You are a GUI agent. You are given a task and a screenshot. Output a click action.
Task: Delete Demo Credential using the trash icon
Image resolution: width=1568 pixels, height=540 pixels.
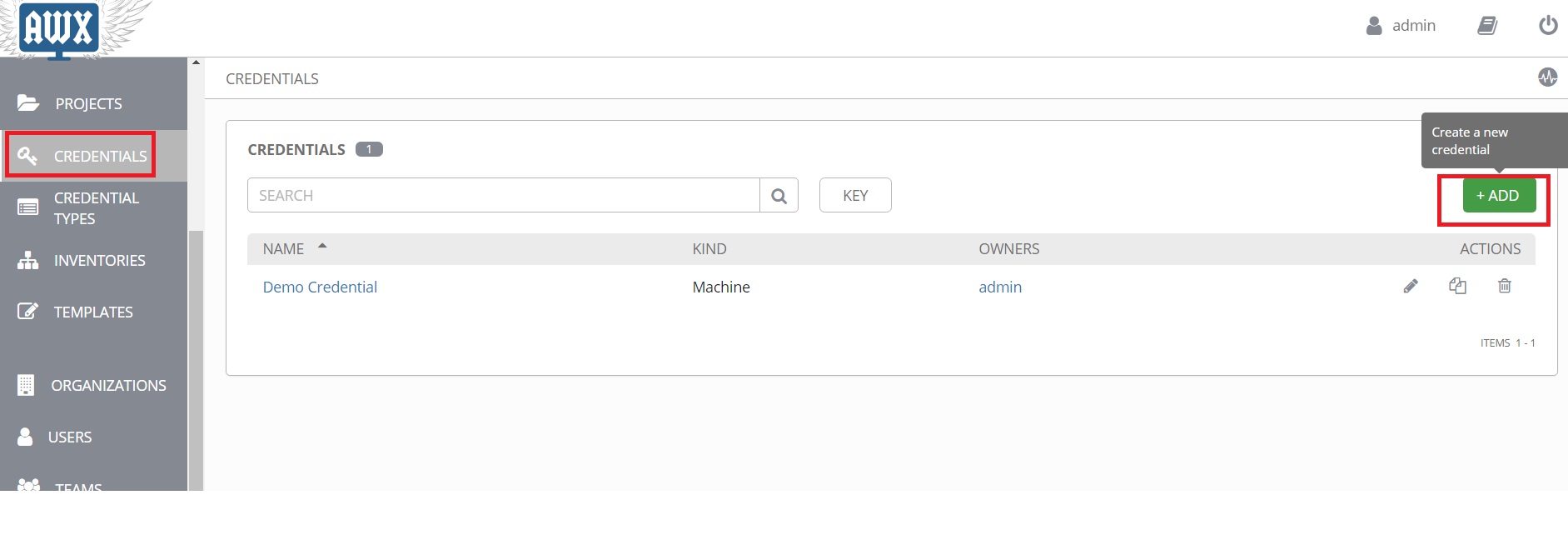(1505, 287)
